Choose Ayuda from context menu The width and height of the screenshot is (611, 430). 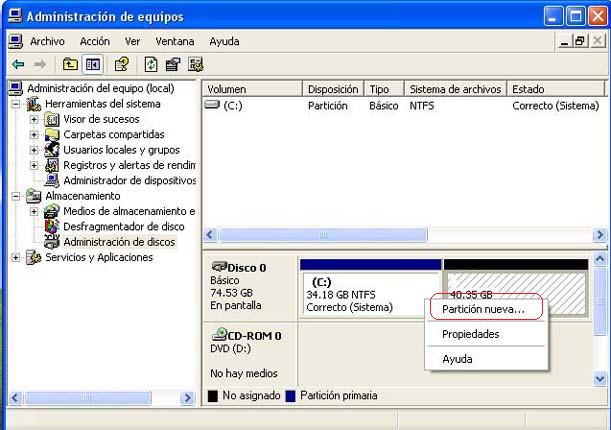click(x=486, y=359)
